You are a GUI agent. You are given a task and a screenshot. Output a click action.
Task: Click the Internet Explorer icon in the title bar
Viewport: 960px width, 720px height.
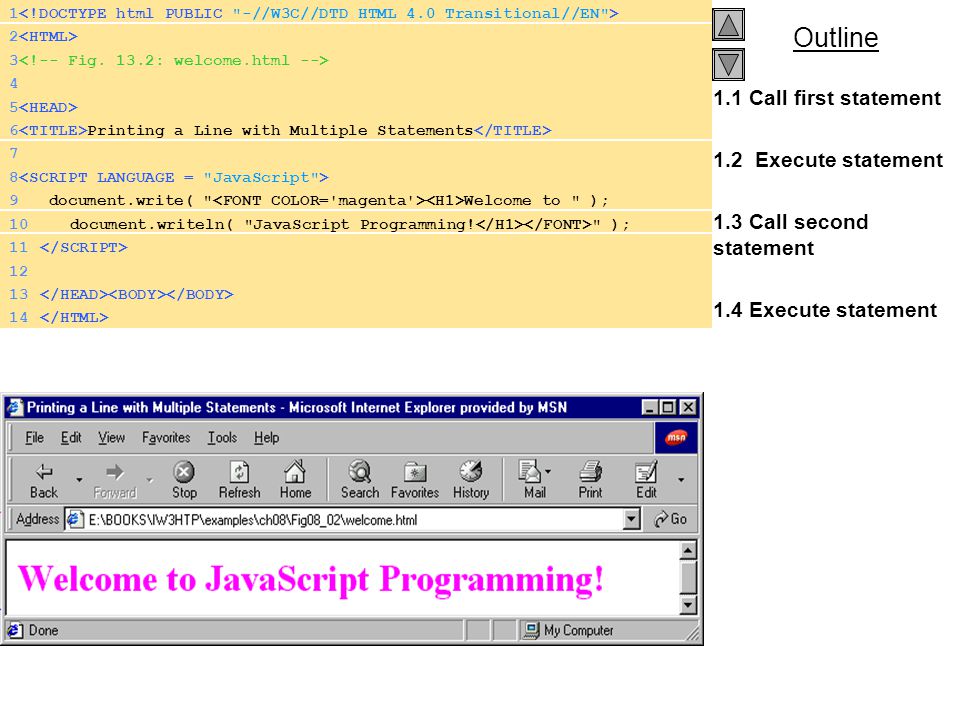coord(15,407)
